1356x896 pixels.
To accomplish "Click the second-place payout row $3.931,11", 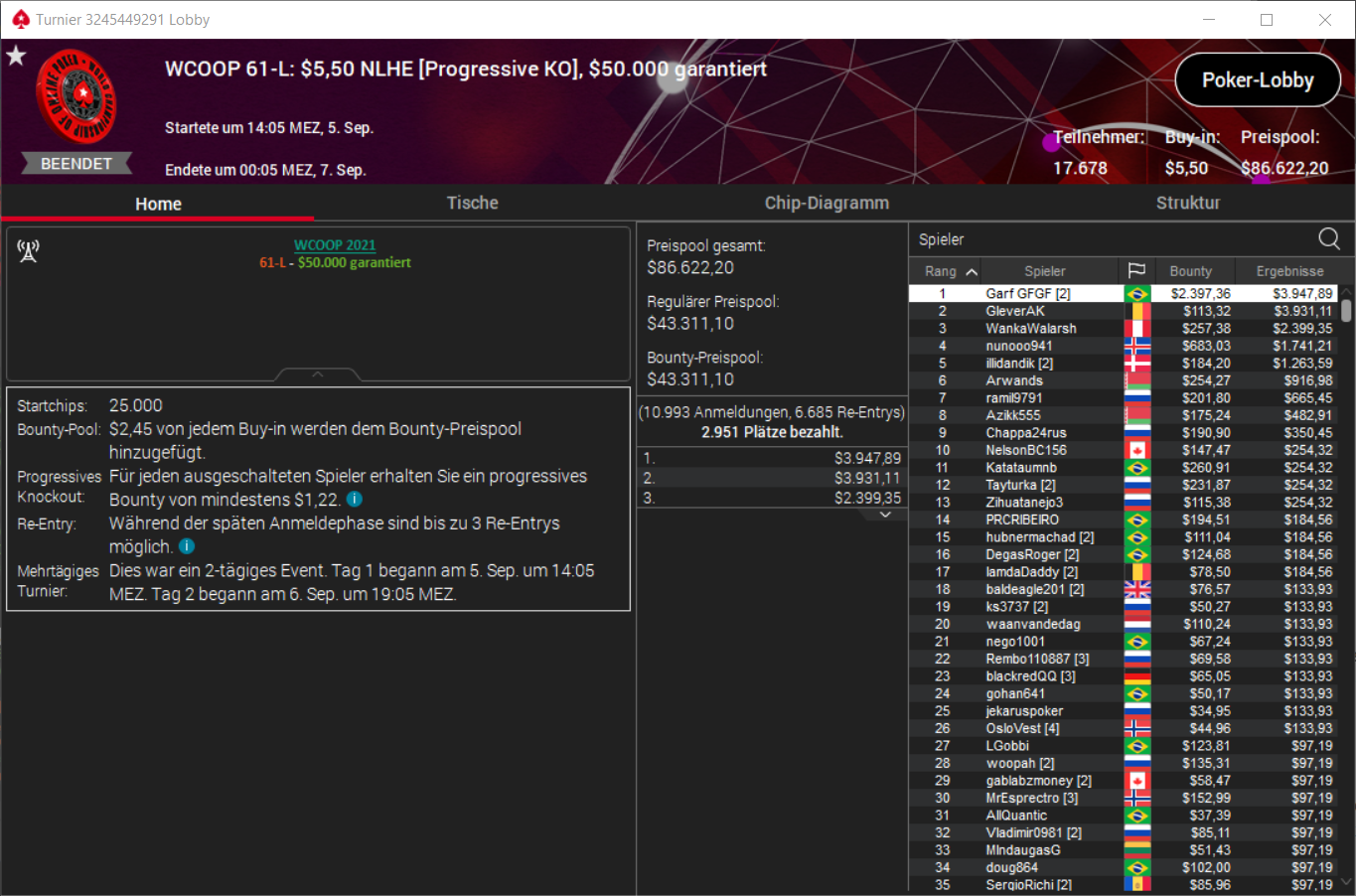I will click(772, 478).
